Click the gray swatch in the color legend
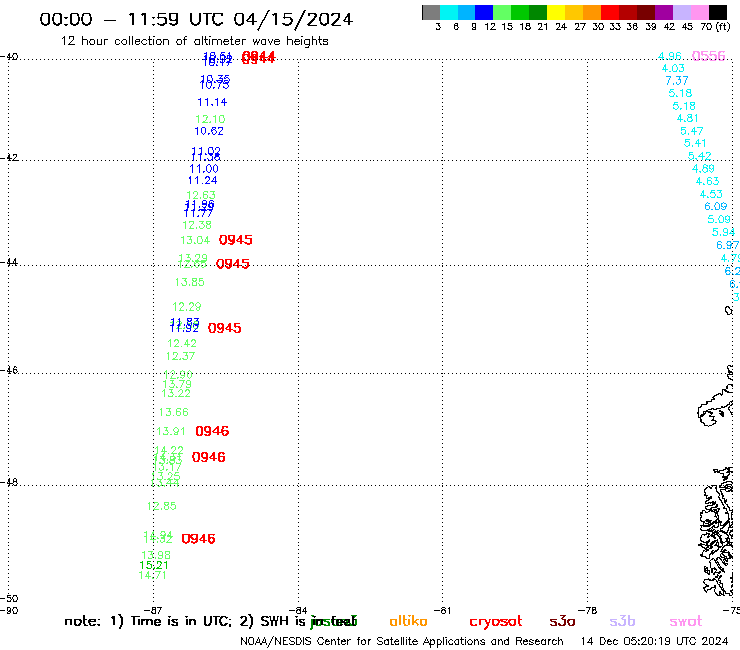The width and height of the screenshot is (740, 650). [x=431, y=12]
